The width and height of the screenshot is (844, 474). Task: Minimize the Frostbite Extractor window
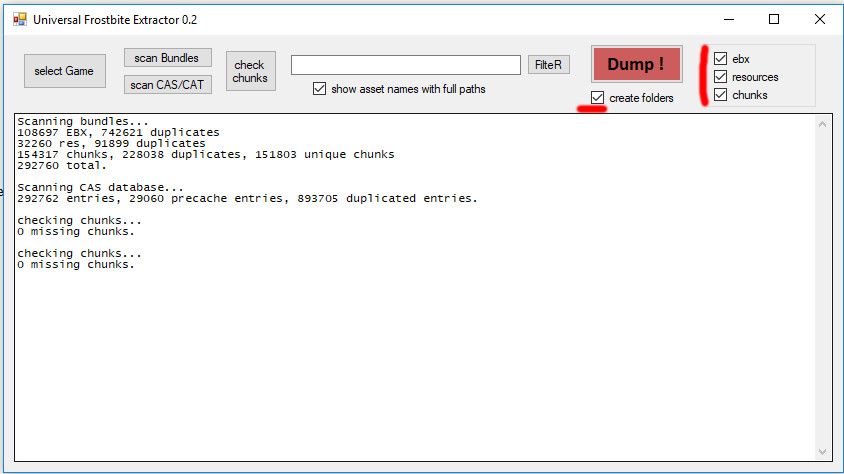(729, 19)
